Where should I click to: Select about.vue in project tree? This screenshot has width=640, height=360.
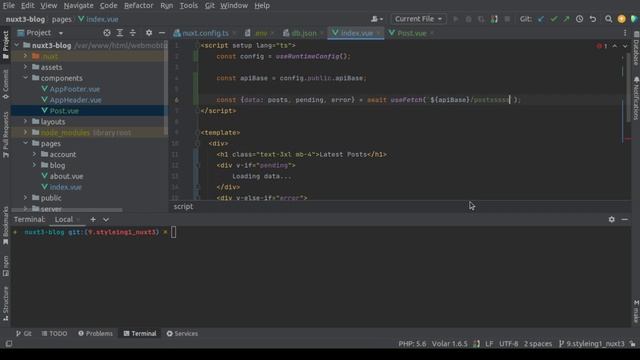coord(66,176)
